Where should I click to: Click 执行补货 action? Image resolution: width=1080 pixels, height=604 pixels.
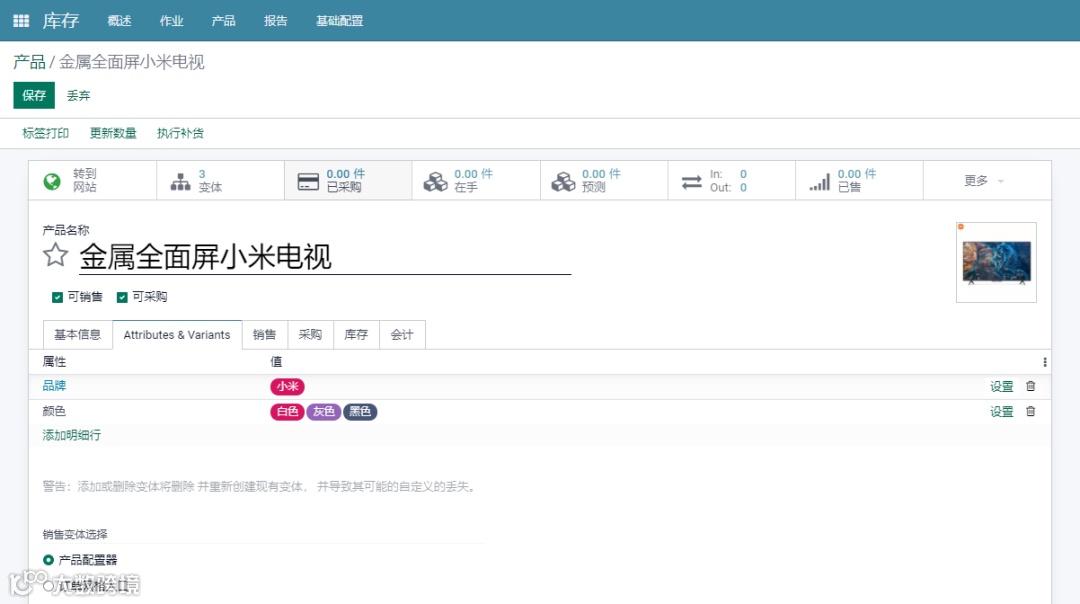point(180,134)
